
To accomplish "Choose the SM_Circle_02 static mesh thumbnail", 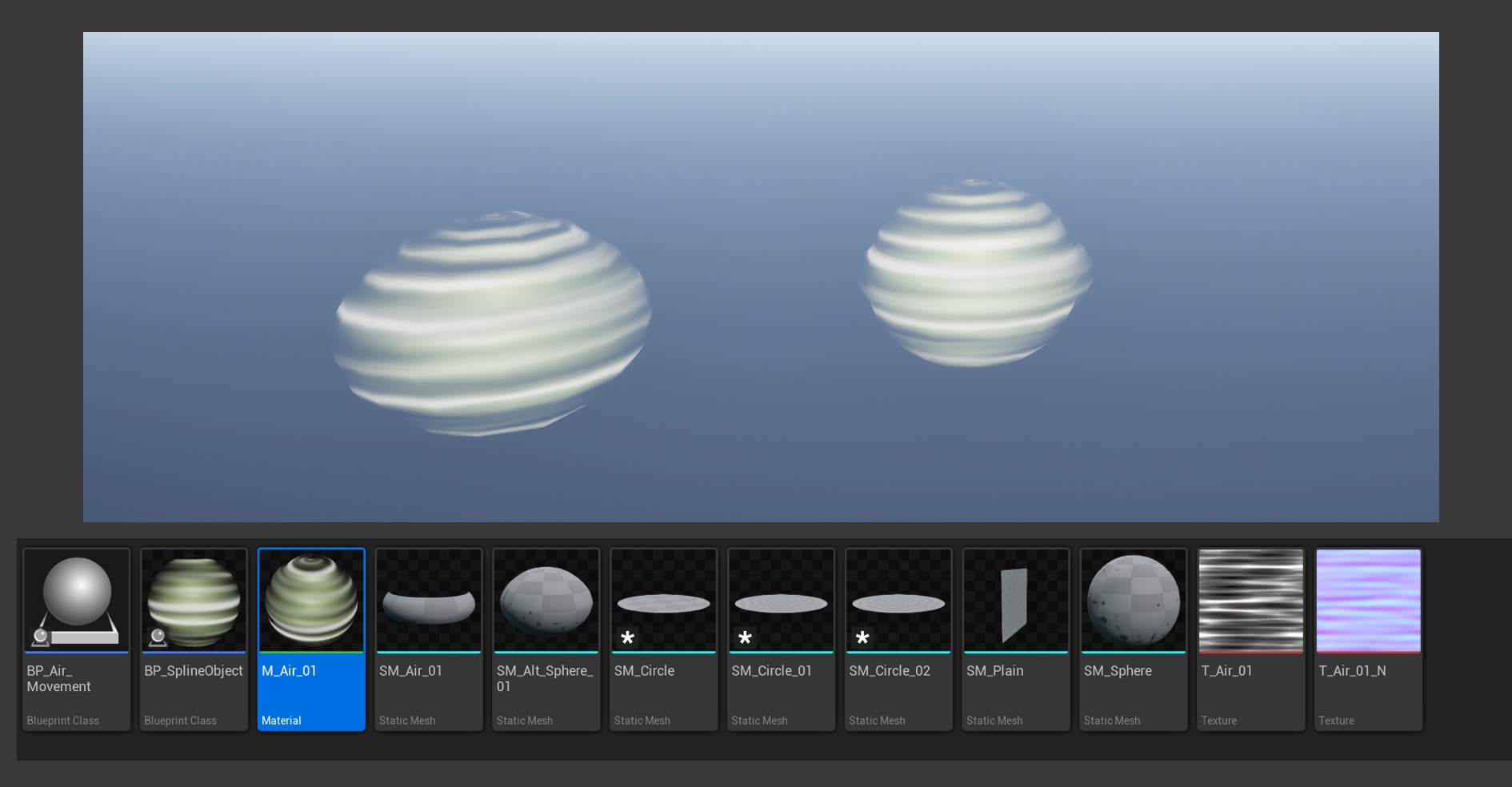I will 898,600.
